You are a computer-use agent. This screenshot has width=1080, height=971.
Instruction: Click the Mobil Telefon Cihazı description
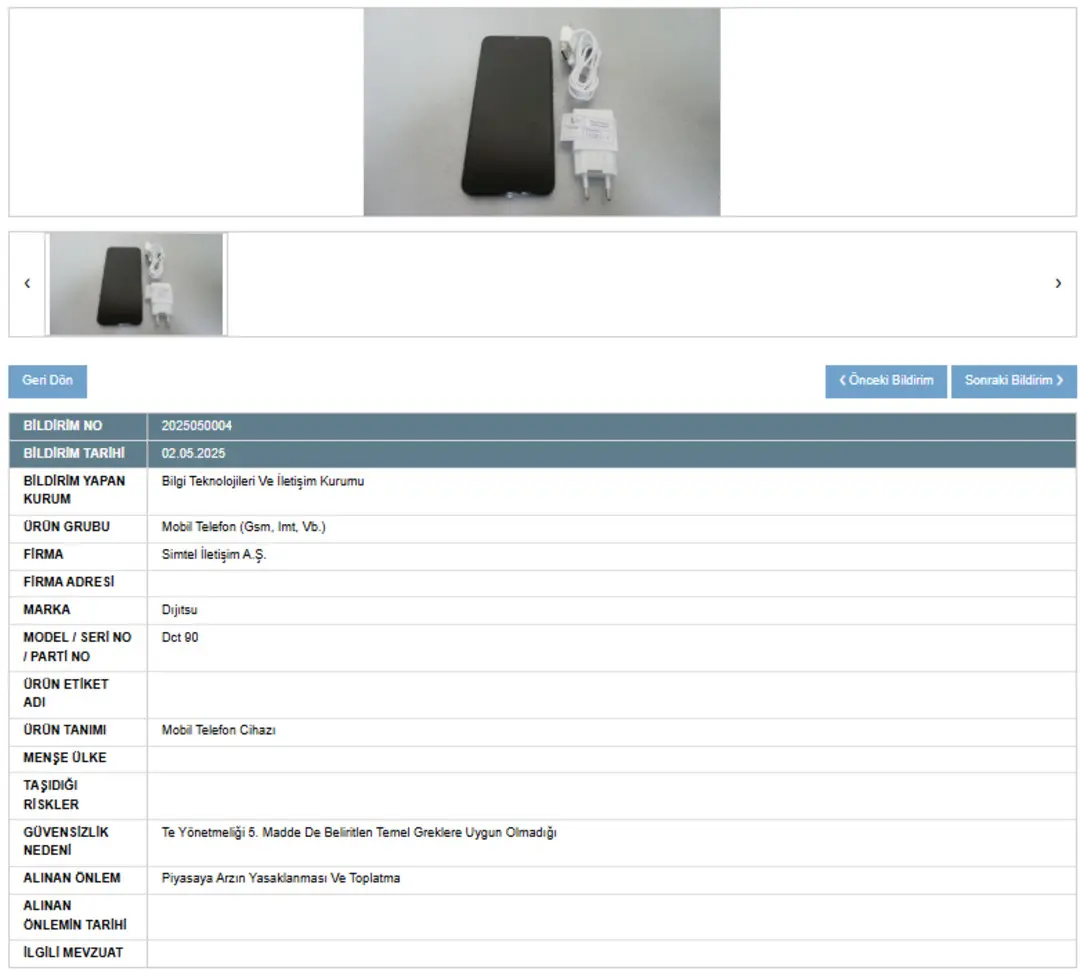coord(218,730)
